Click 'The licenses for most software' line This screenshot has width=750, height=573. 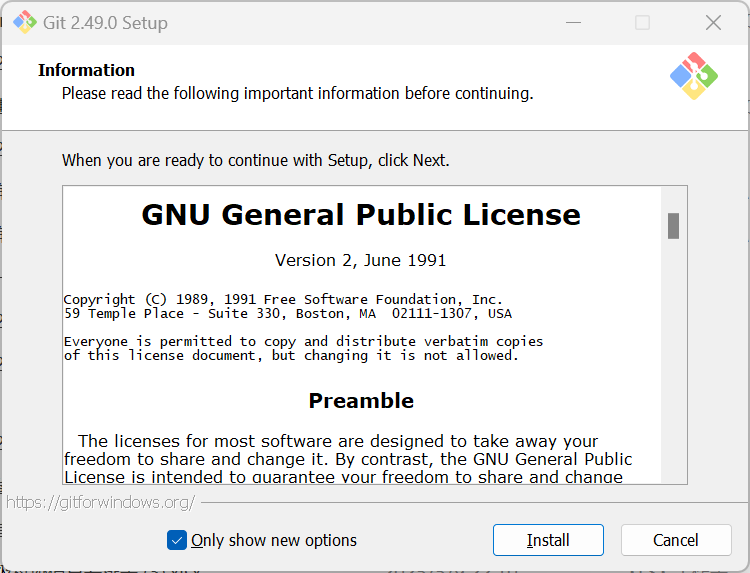pyautogui.click(x=338, y=441)
